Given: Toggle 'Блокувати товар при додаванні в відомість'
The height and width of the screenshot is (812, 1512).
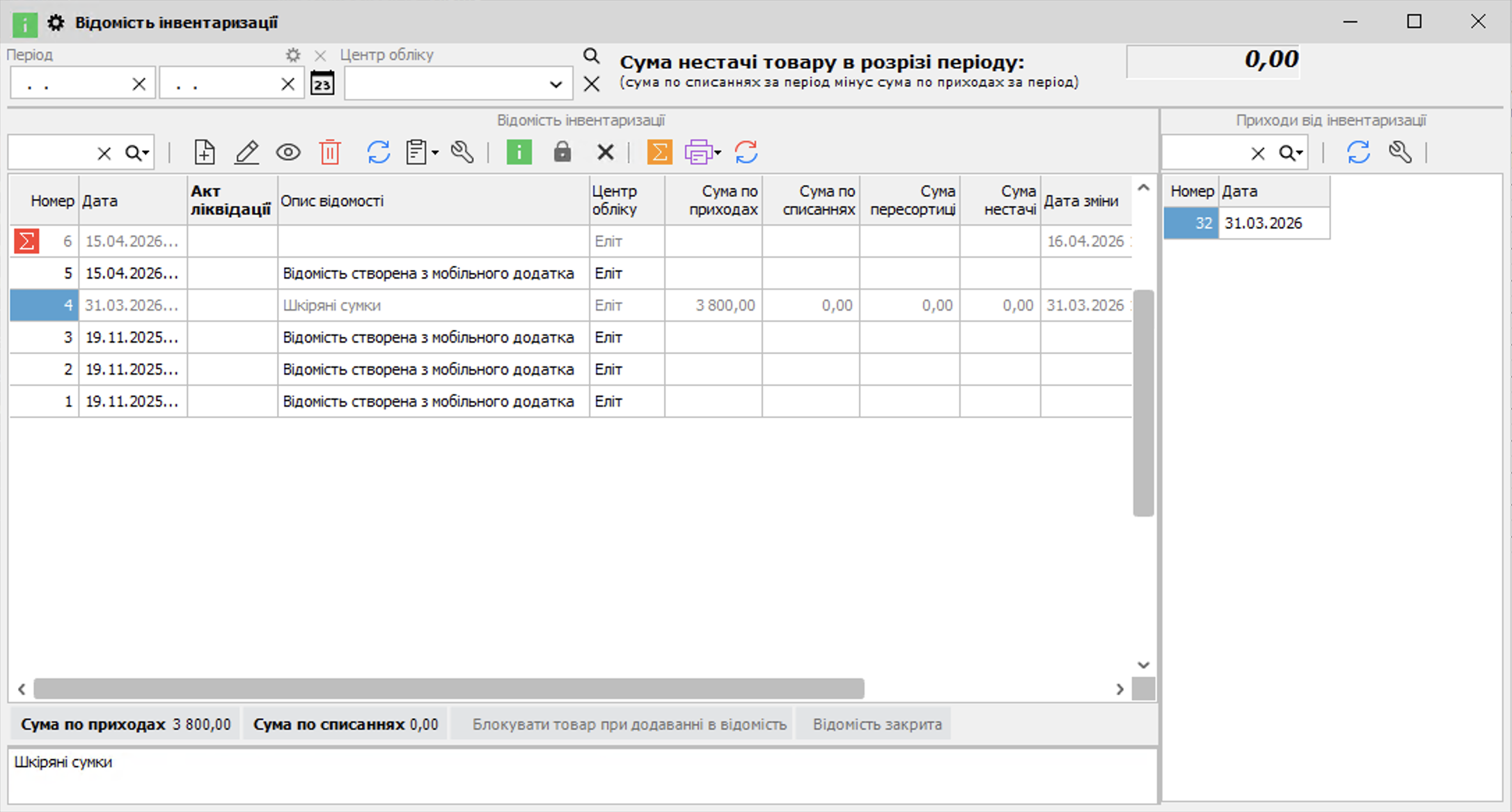Looking at the screenshot, I should pos(629,724).
